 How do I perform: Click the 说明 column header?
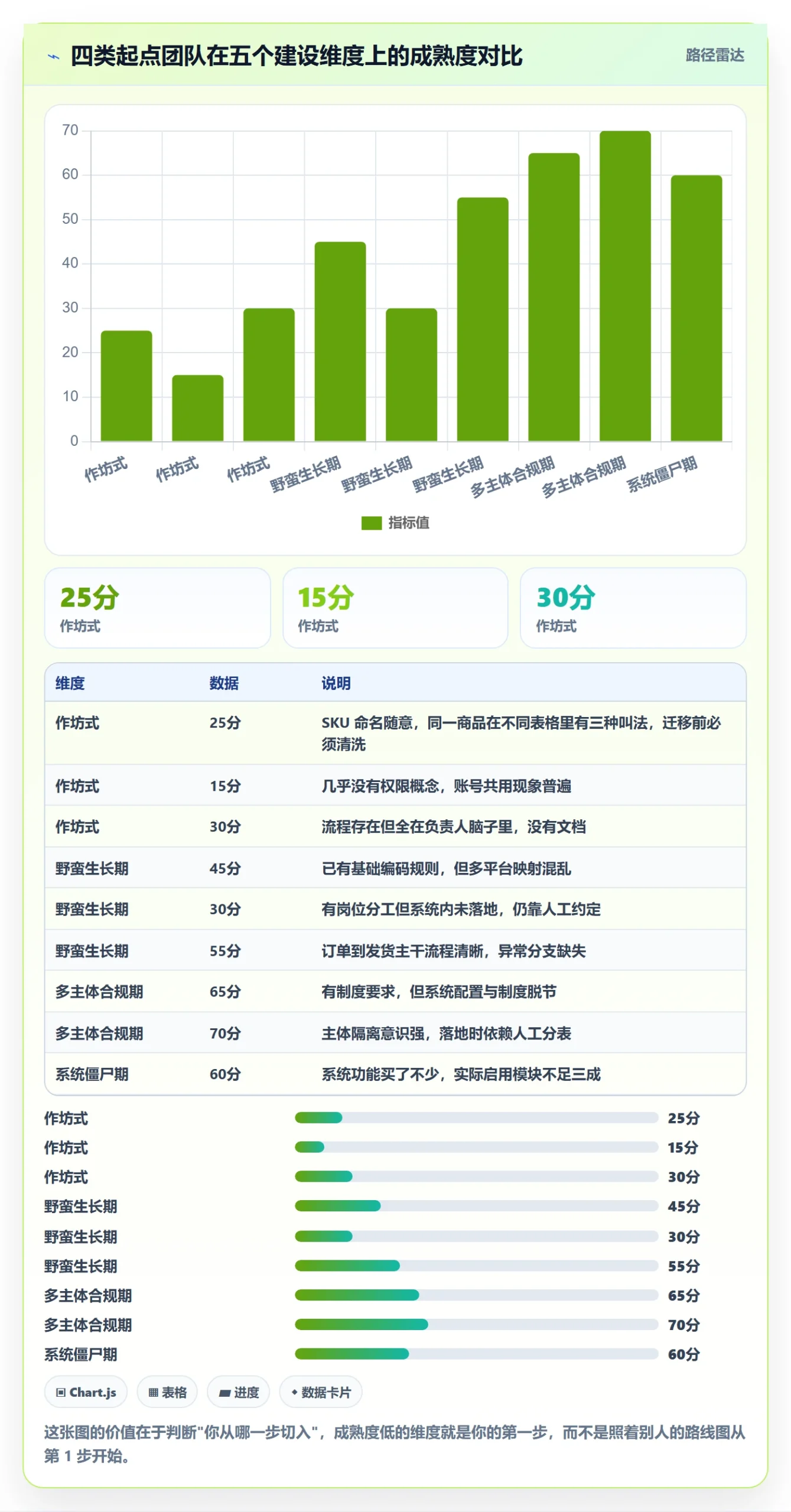[x=336, y=683]
